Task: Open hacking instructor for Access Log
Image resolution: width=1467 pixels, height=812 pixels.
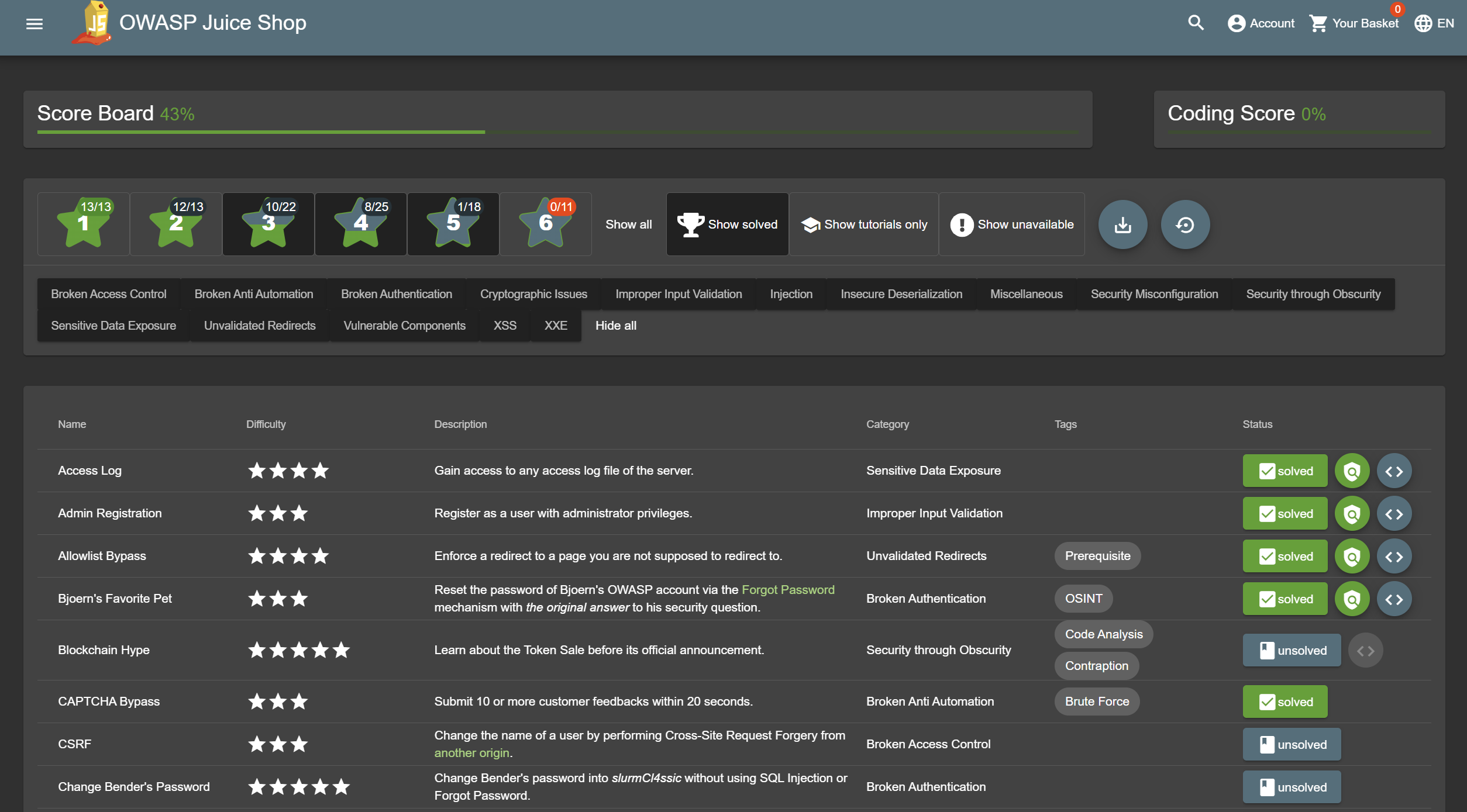Action: 1352,471
